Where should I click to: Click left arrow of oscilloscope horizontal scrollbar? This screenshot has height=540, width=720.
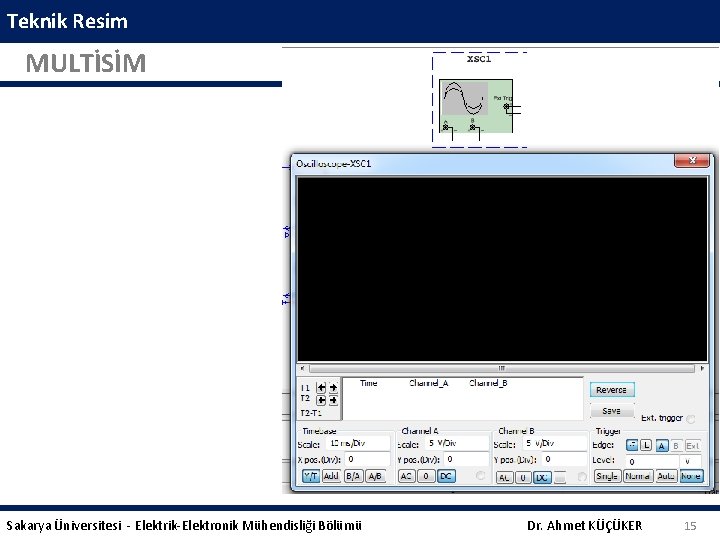point(302,368)
